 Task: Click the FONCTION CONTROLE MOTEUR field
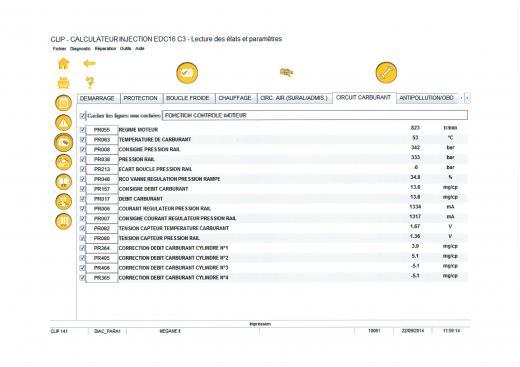(315, 115)
